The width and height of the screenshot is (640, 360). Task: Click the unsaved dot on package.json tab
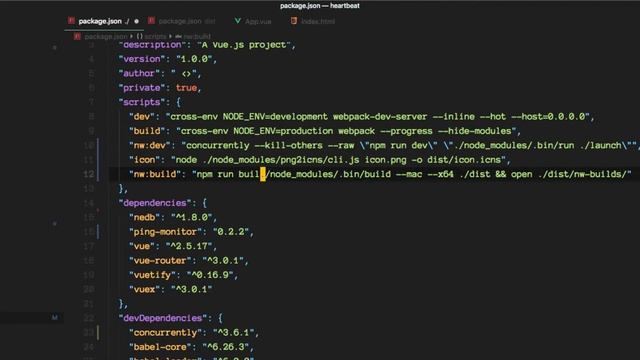click(136, 21)
